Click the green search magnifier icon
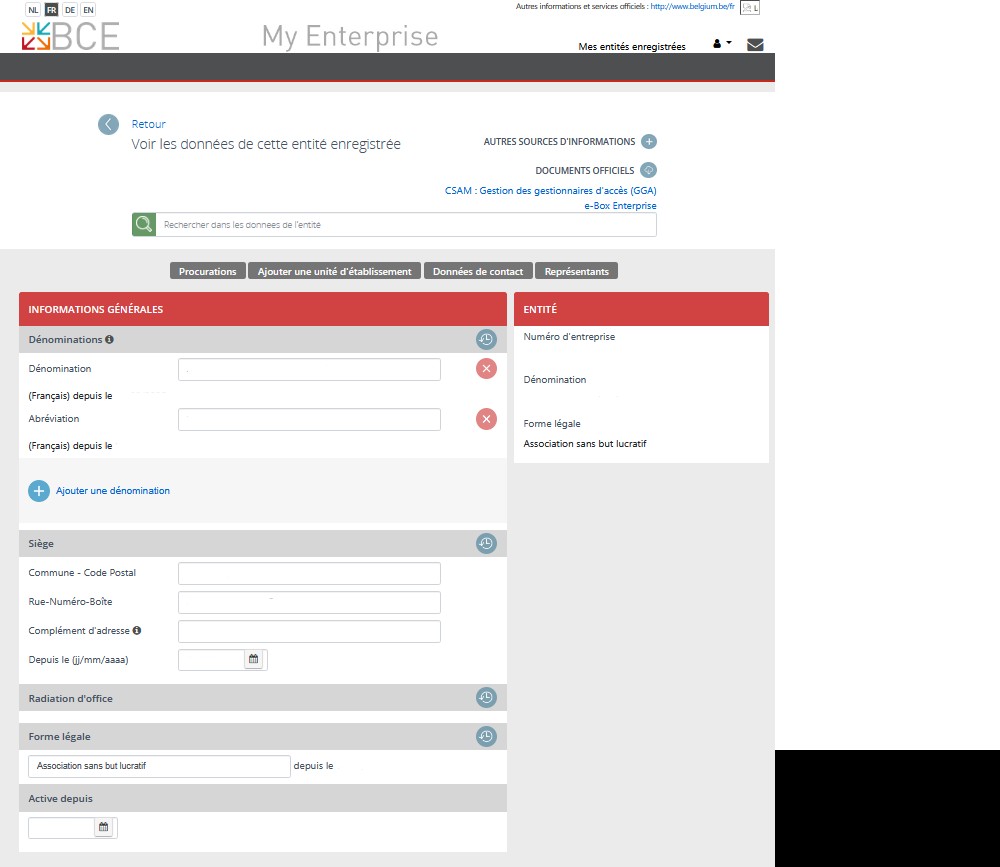Screen dimensions: 1000x867 (144, 225)
